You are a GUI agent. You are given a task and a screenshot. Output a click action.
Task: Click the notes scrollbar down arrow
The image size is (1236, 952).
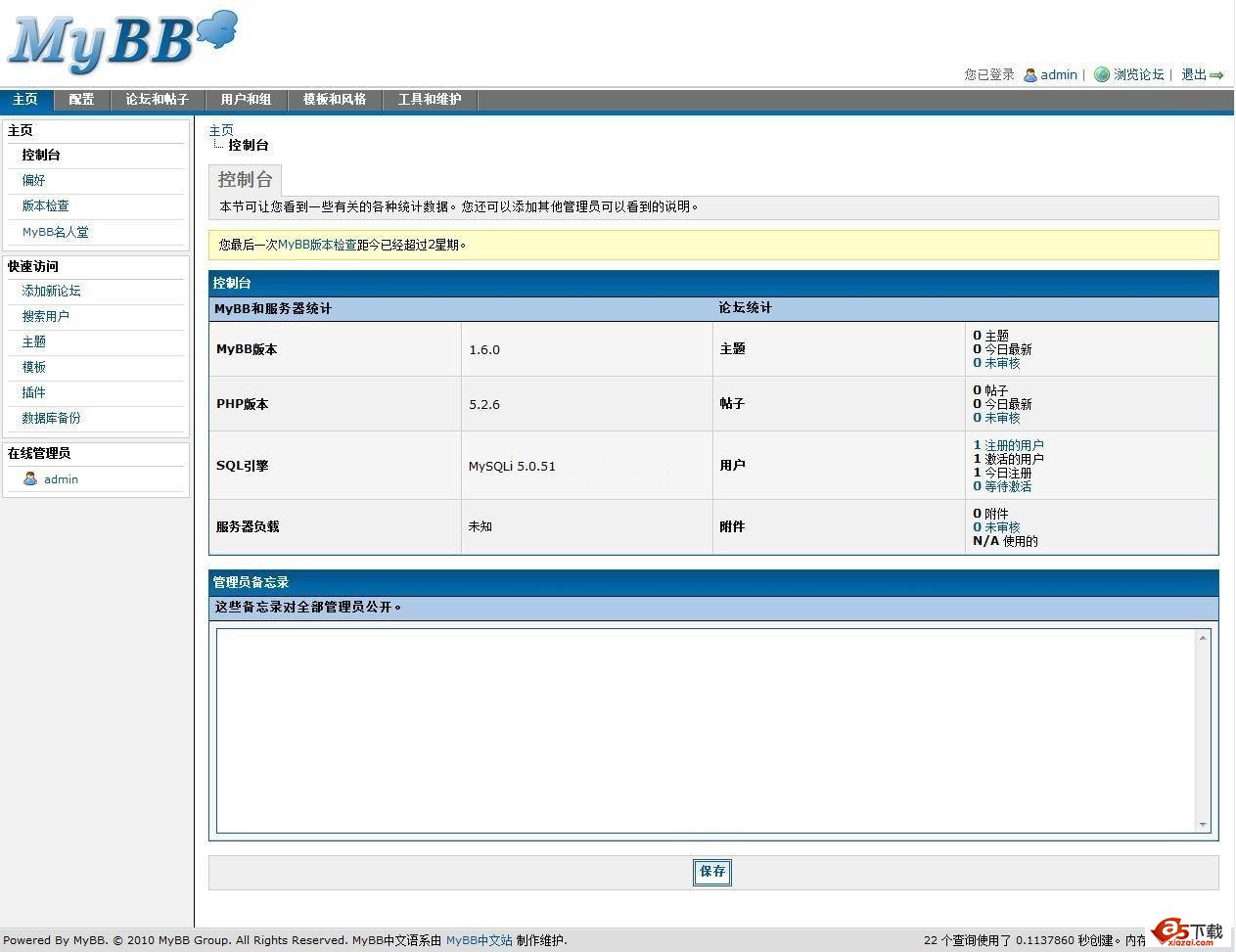1203,825
